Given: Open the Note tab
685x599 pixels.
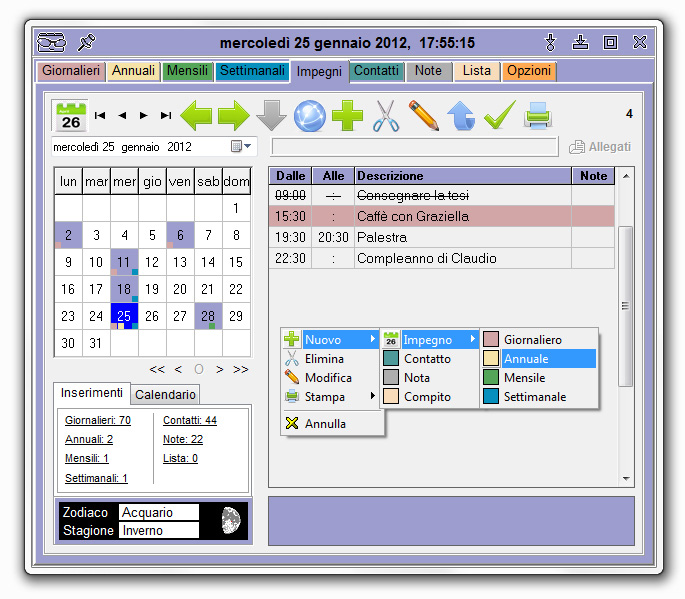Looking at the screenshot, I should tap(428, 71).
